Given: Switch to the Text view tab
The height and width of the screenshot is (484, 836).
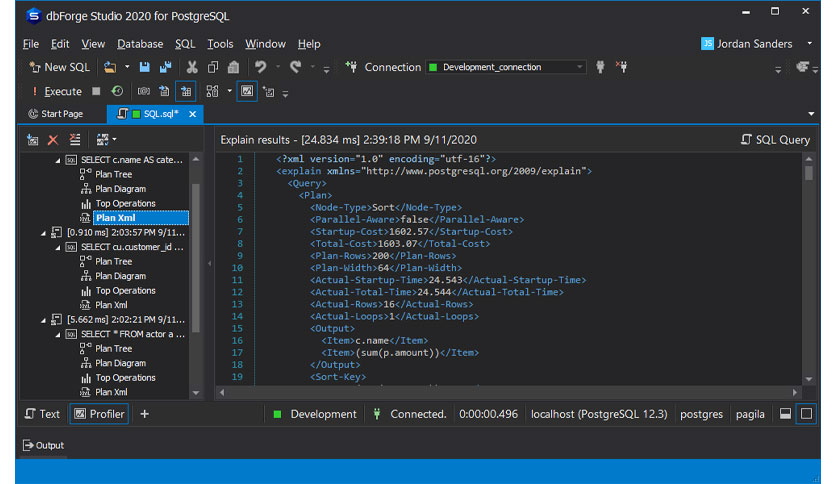Looking at the screenshot, I should 43,414.
